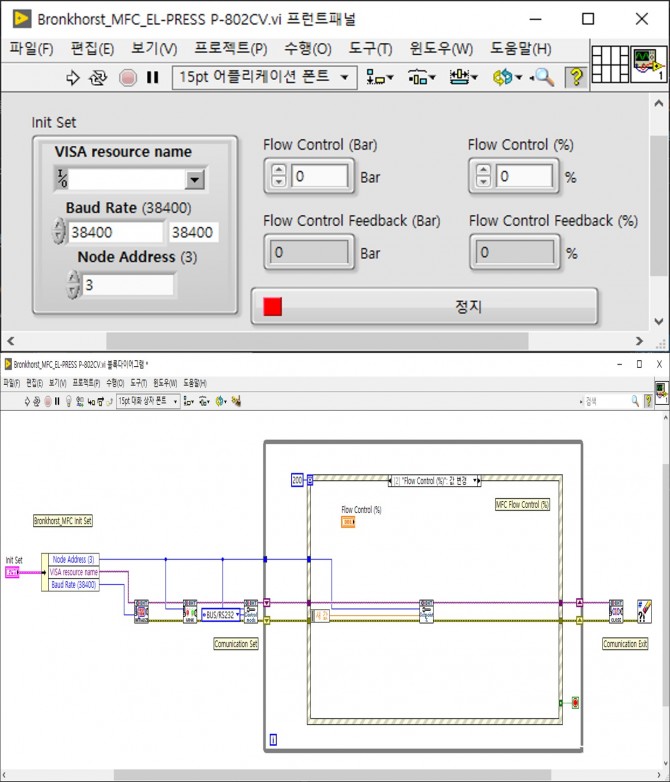Open 15pt application font dropdown
The height and width of the screenshot is (782, 670).
[265, 77]
